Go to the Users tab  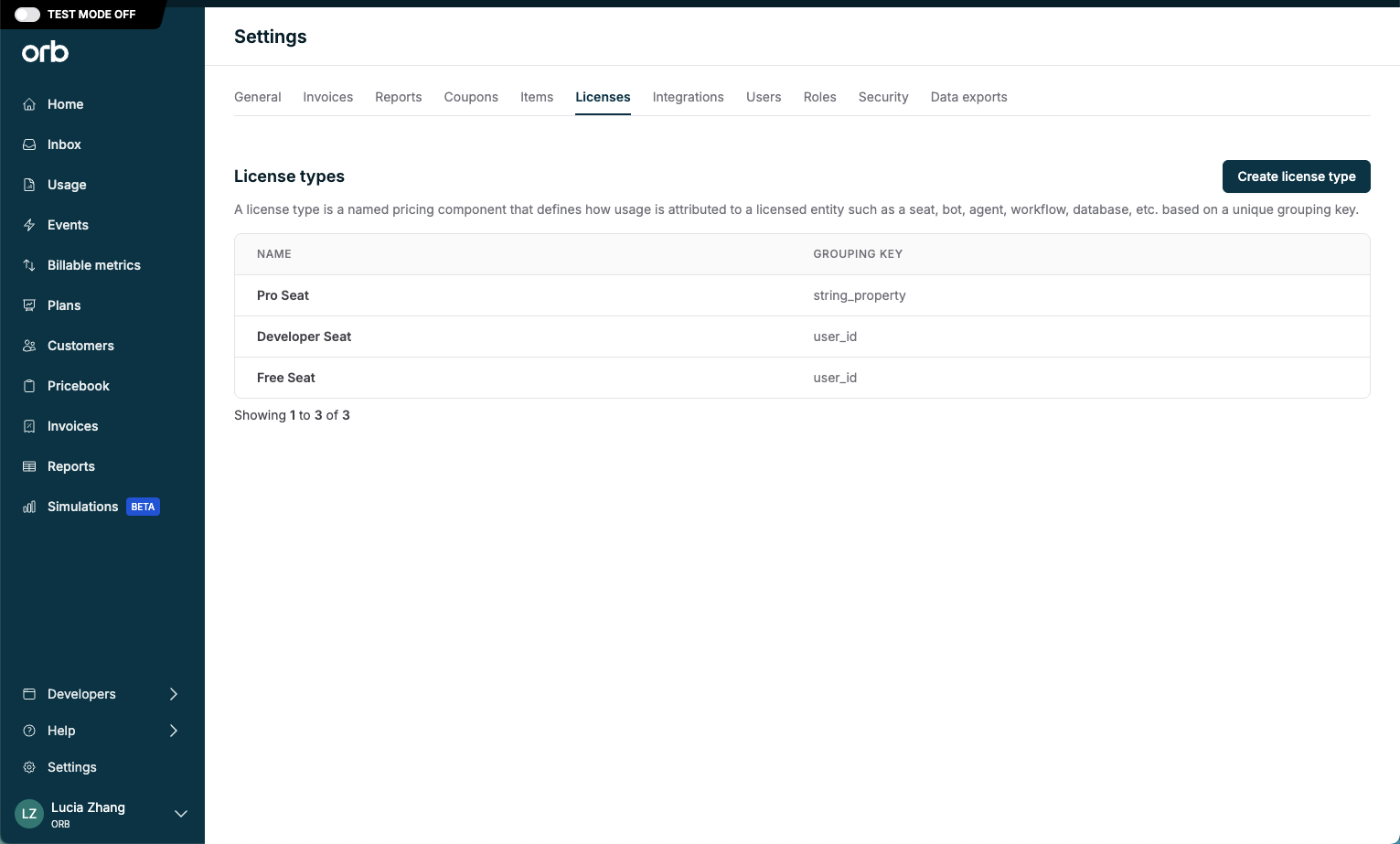764,97
